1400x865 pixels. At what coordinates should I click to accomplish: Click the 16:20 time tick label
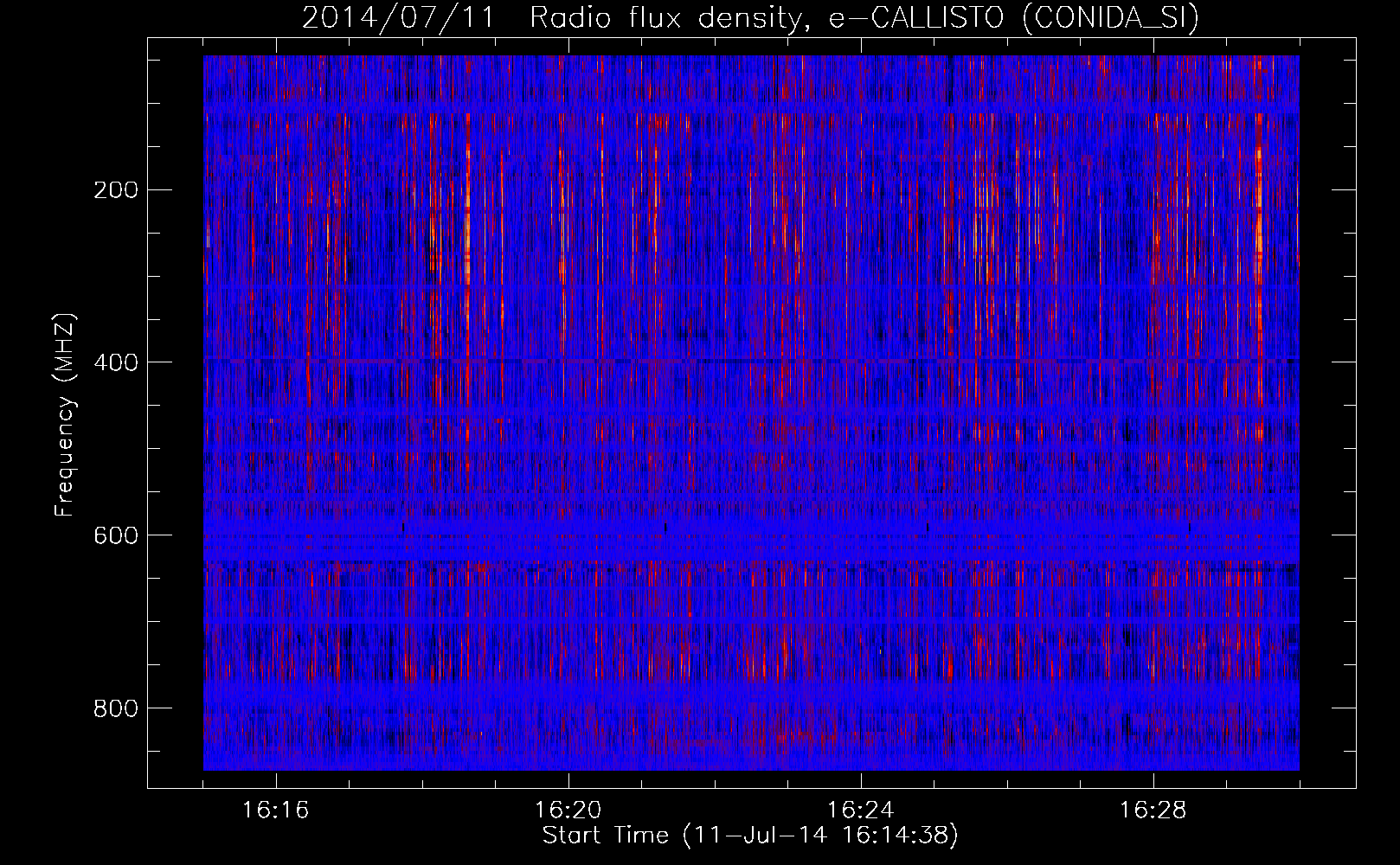568,811
